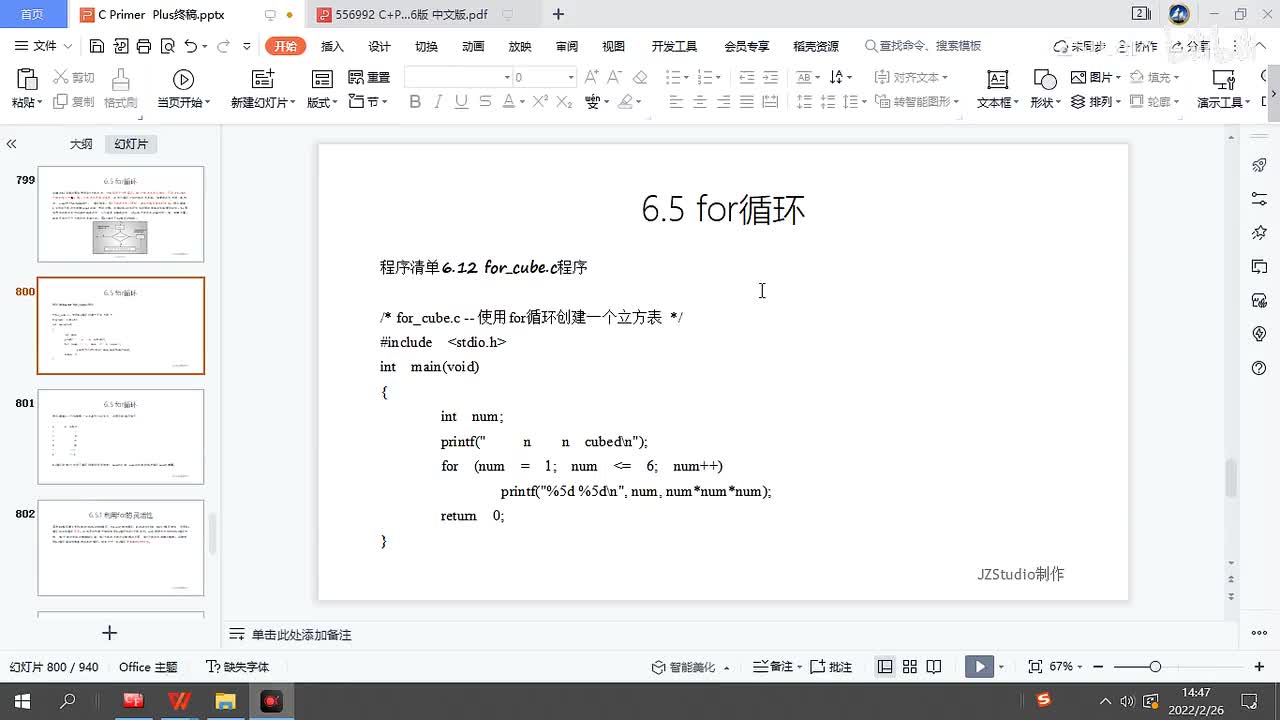
Task: Toggle Subscript formatting
Action: point(564,102)
